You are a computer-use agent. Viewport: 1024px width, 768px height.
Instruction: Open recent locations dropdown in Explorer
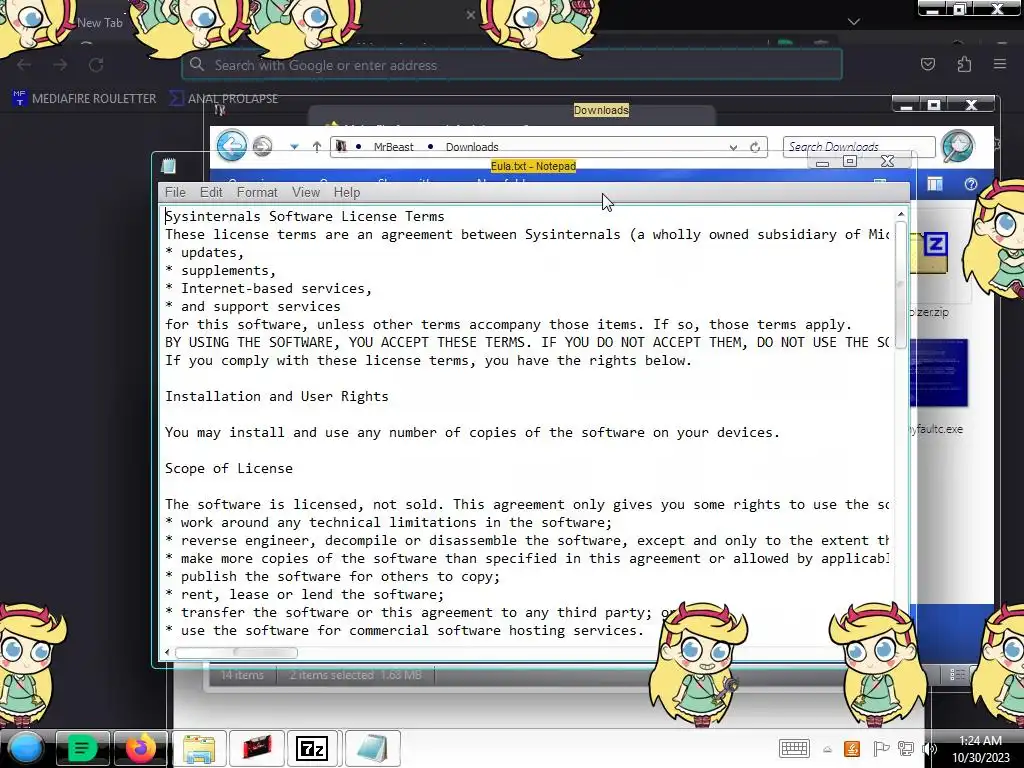(x=295, y=147)
